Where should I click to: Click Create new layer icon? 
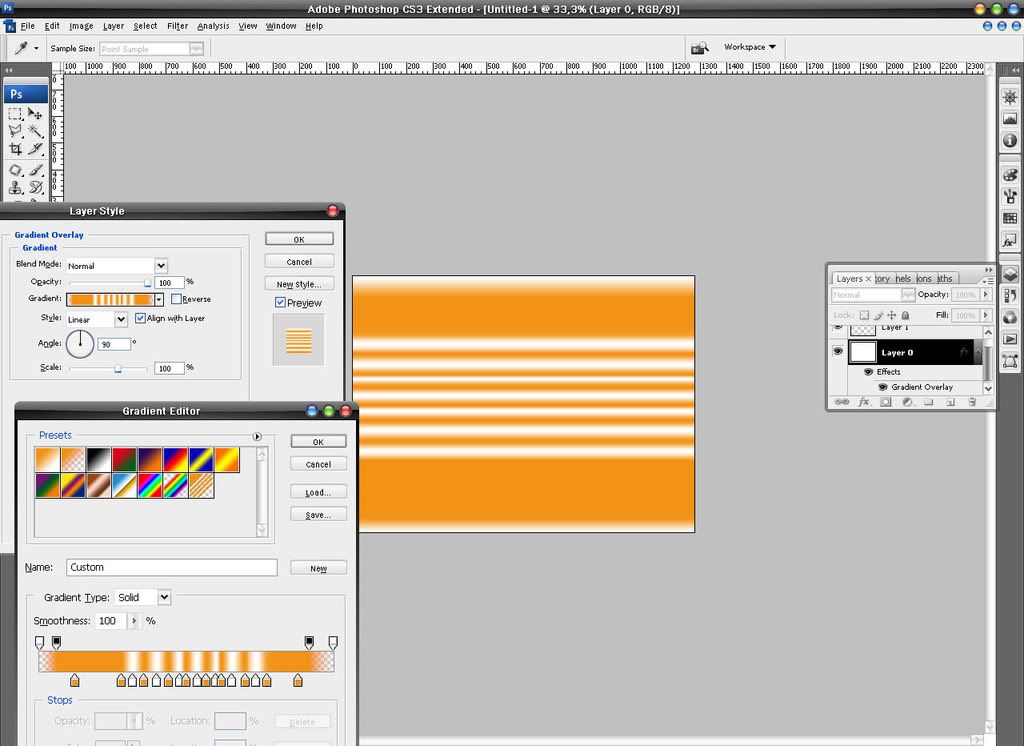tap(950, 402)
